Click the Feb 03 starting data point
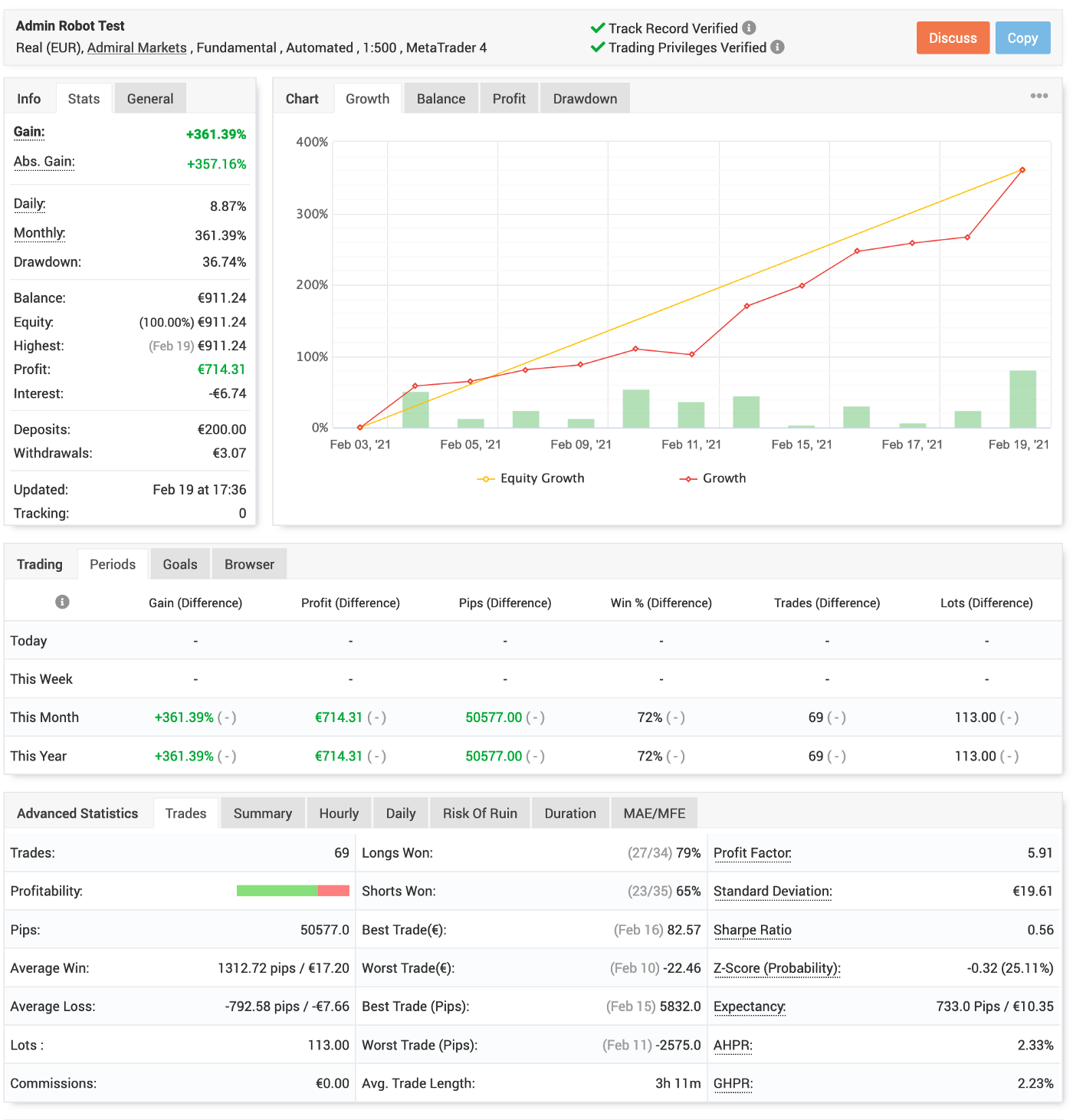Viewport: 1073px width, 1120px height. [360, 427]
